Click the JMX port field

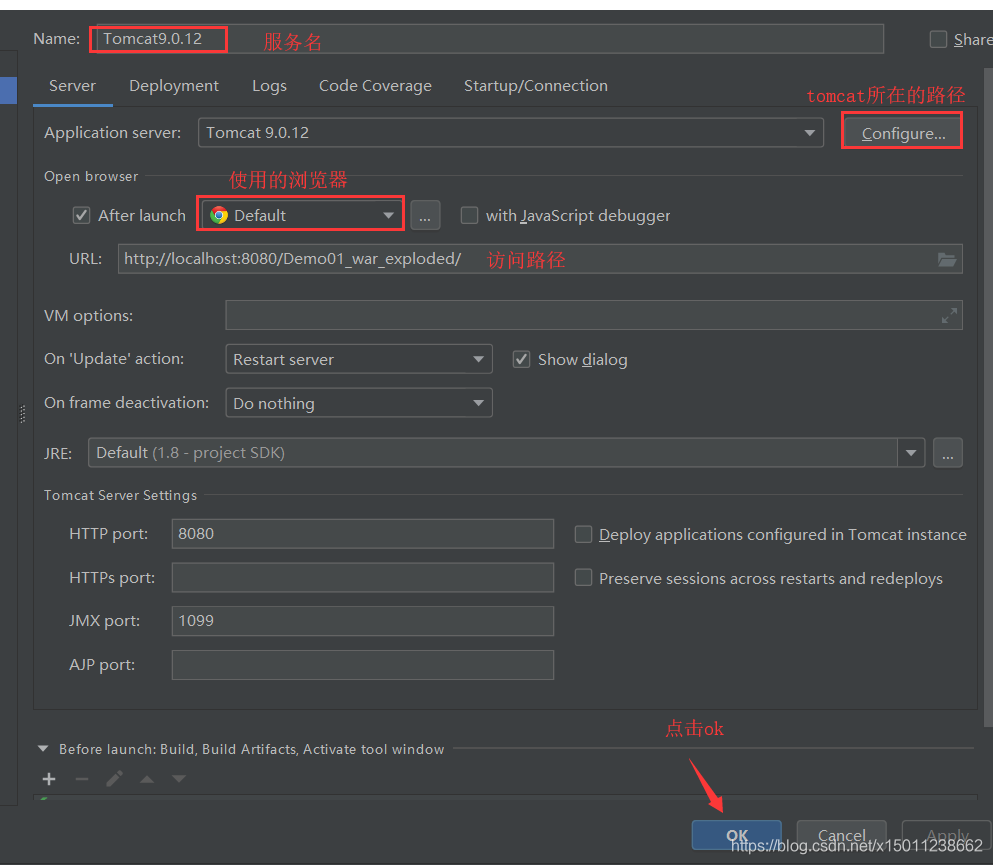[x=363, y=621]
